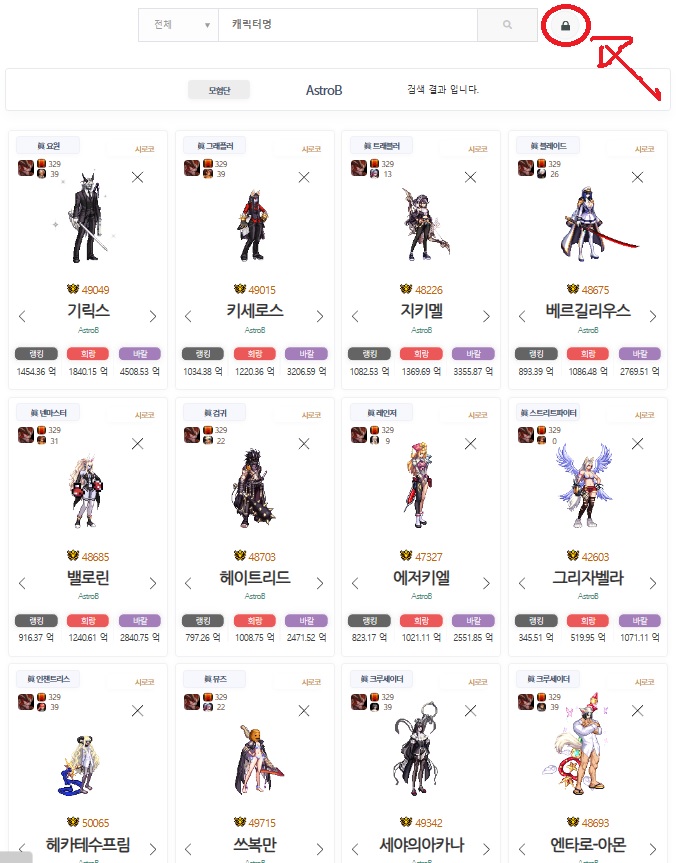The width and height of the screenshot is (676, 863).
Task: Select 랭킹 badge on 기릭스 card
Action: (36, 354)
